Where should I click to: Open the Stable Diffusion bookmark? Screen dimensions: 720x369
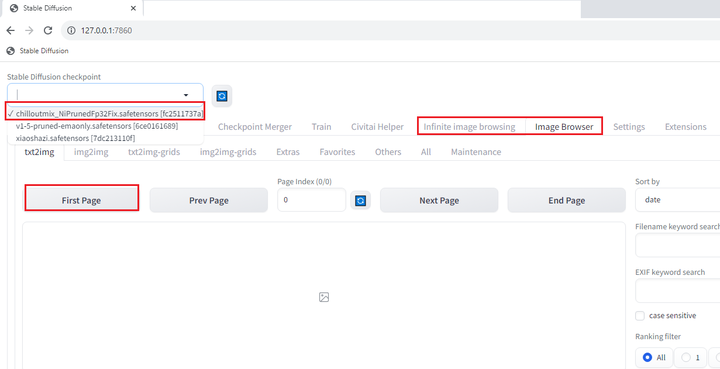38,50
